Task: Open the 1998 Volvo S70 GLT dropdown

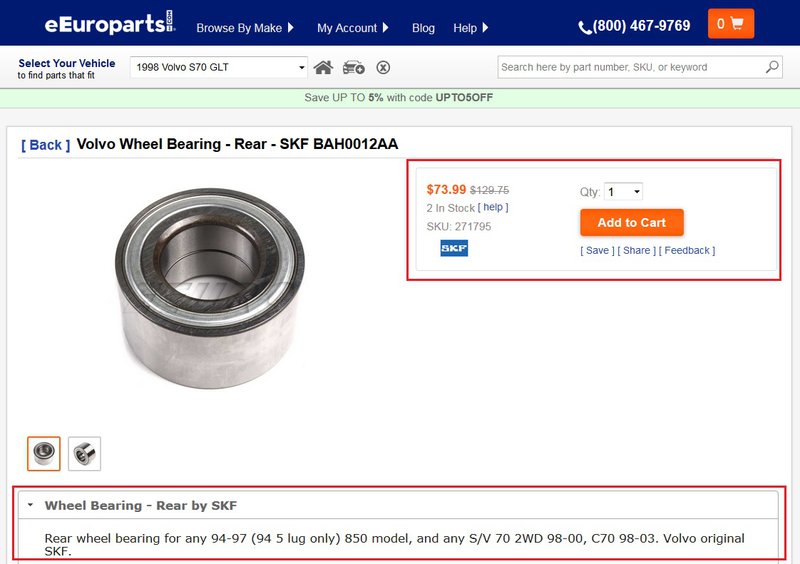Action: (x=219, y=67)
